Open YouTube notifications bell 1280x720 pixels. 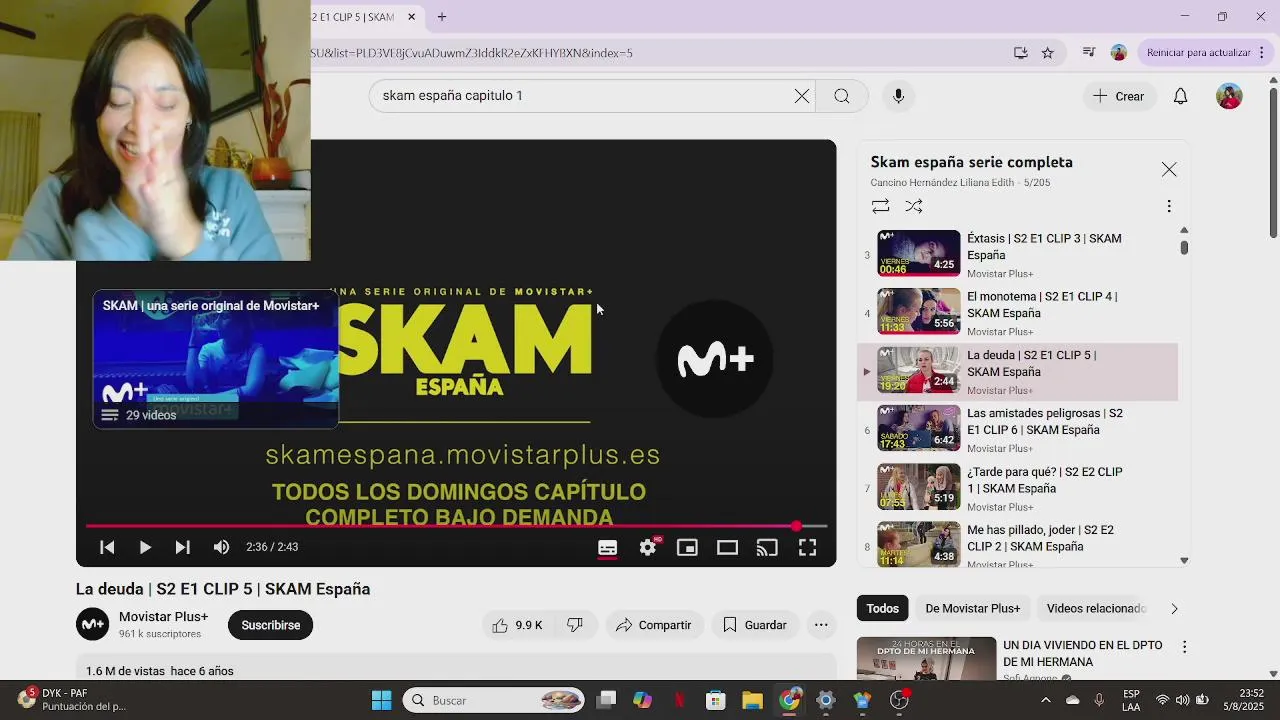(1181, 96)
